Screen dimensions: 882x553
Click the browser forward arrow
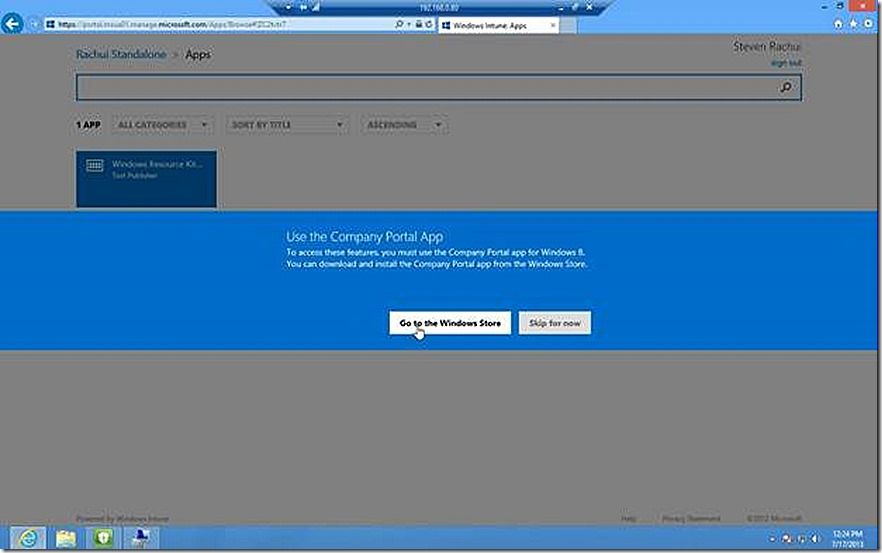pos(33,24)
